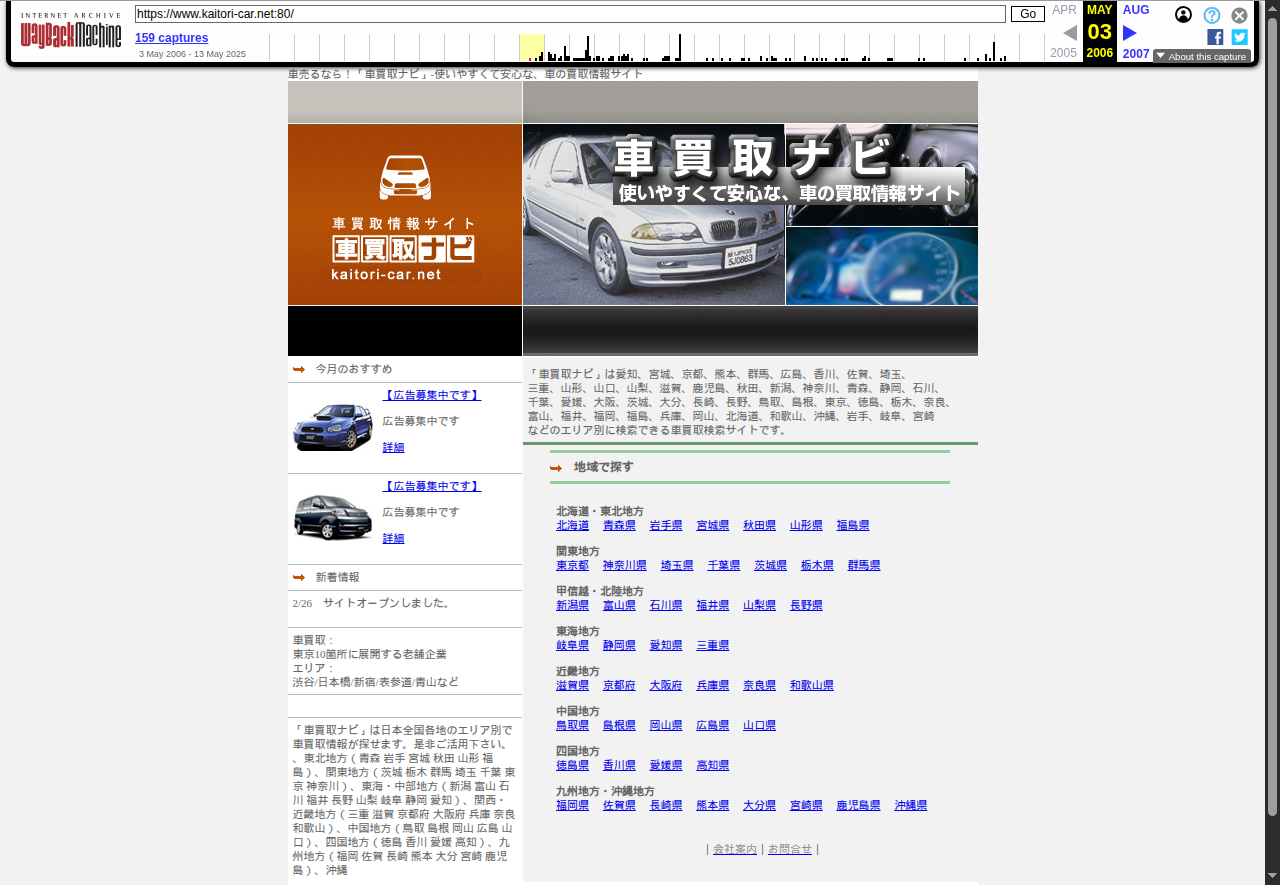Screen dimensions: 1280x885
Task: Open the user account icon
Action: tap(1183, 15)
